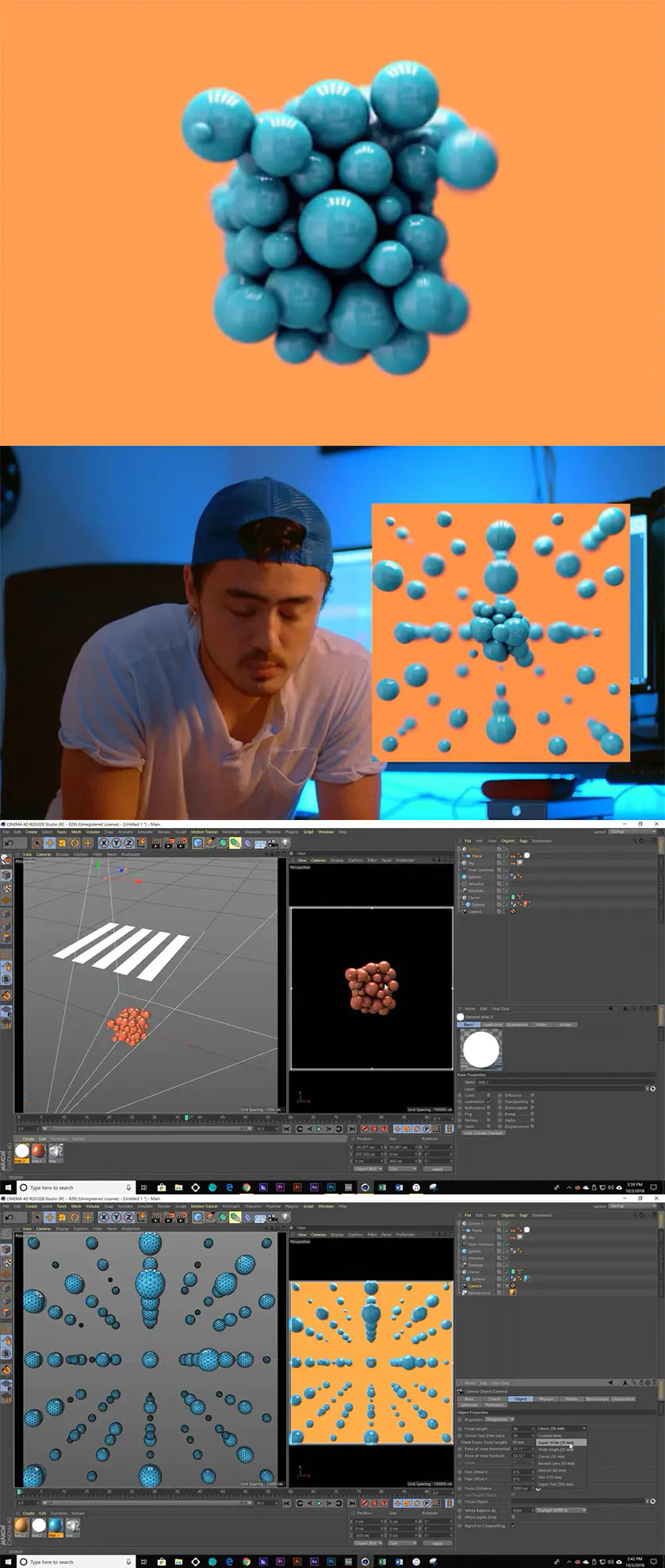665x1568 pixels.
Task: Go to animation start in the red-spheres window
Action: coord(287,1129)
